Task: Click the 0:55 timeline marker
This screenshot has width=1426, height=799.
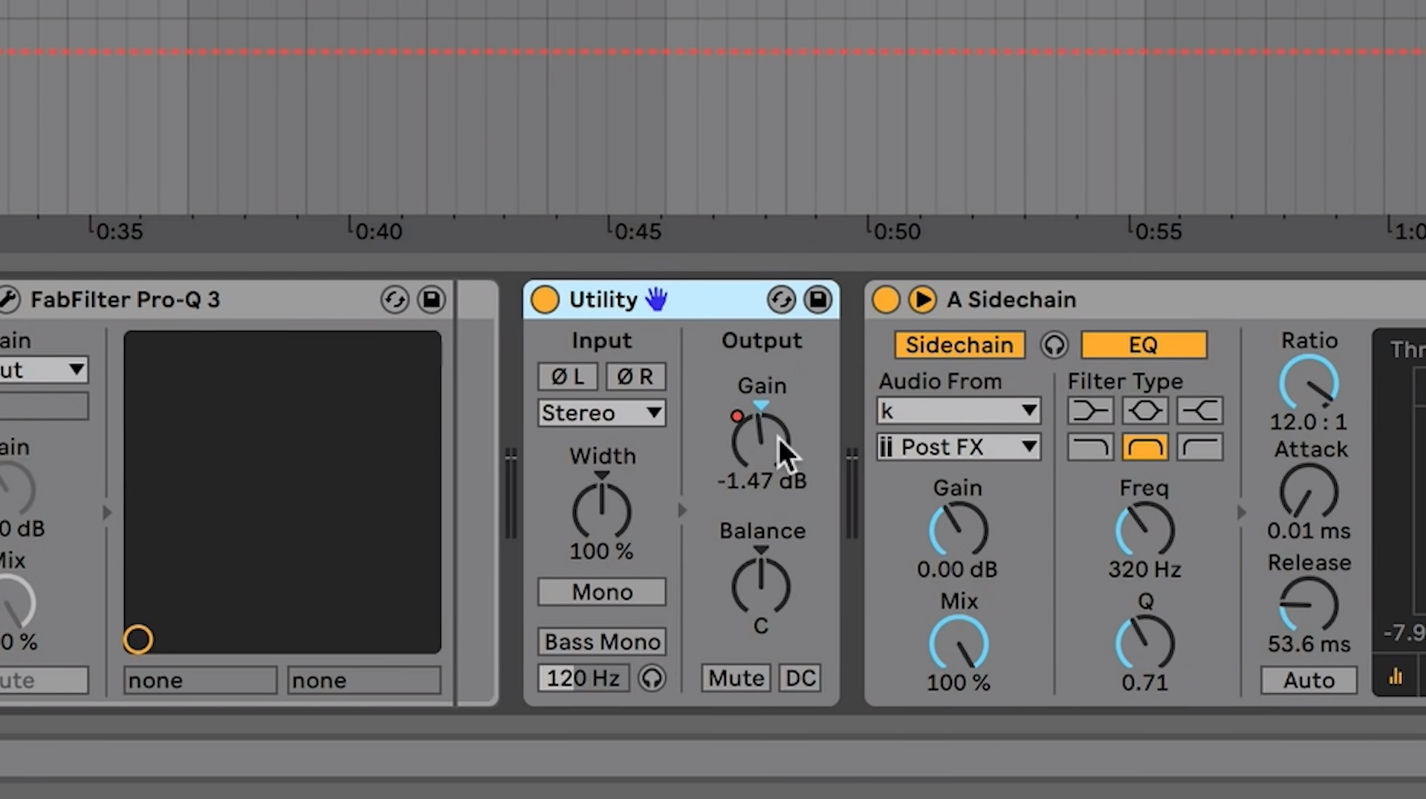Action: (x=1158, y=231)
